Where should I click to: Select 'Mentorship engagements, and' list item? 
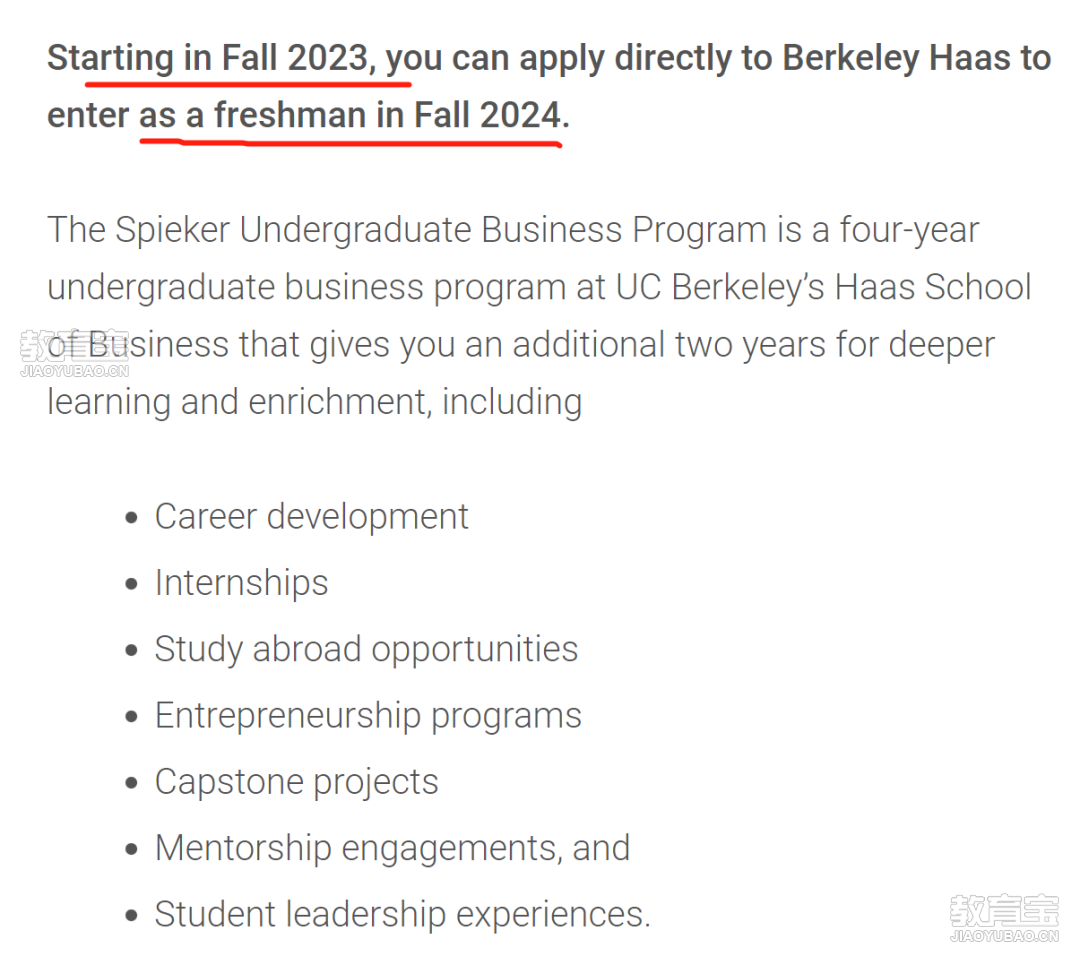(x=393, y=849)
